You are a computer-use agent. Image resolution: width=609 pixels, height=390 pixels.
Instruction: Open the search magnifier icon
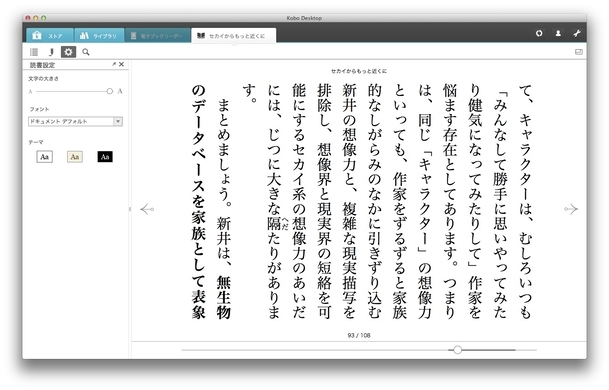coord(86,52)
